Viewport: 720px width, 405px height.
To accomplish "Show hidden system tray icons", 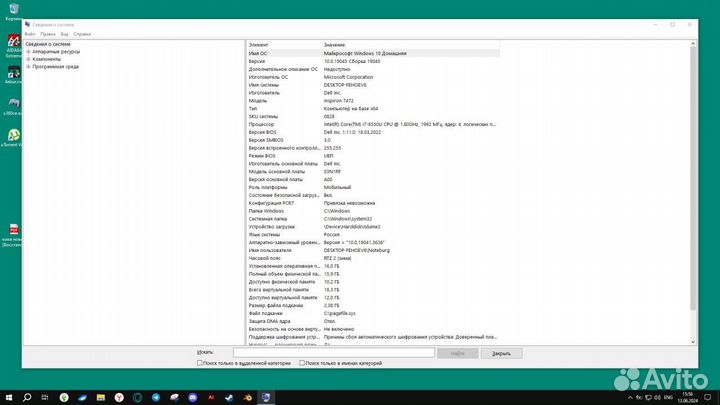I will (x=630, y=398).
